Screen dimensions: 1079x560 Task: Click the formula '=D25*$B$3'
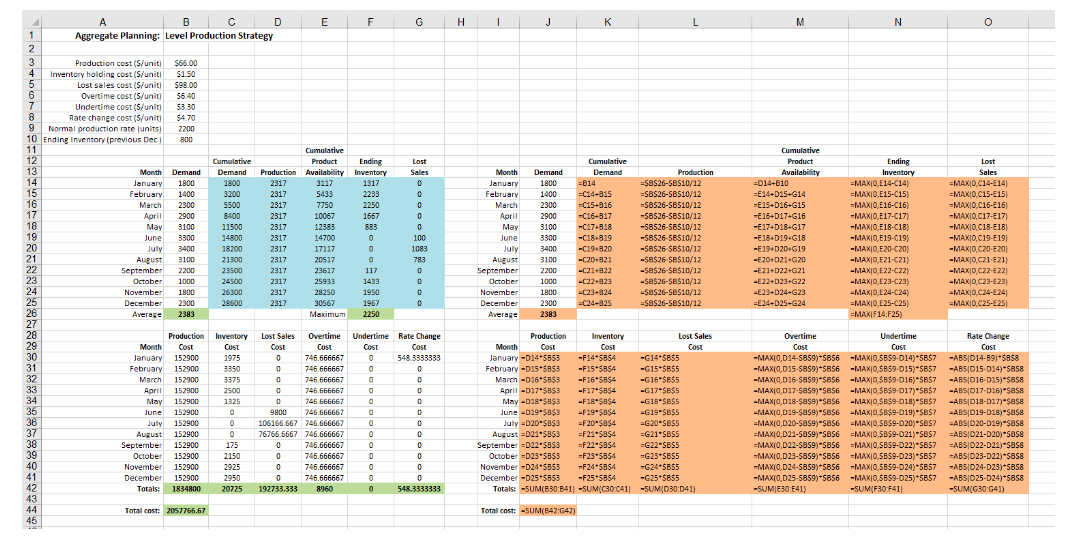(548, 477)
